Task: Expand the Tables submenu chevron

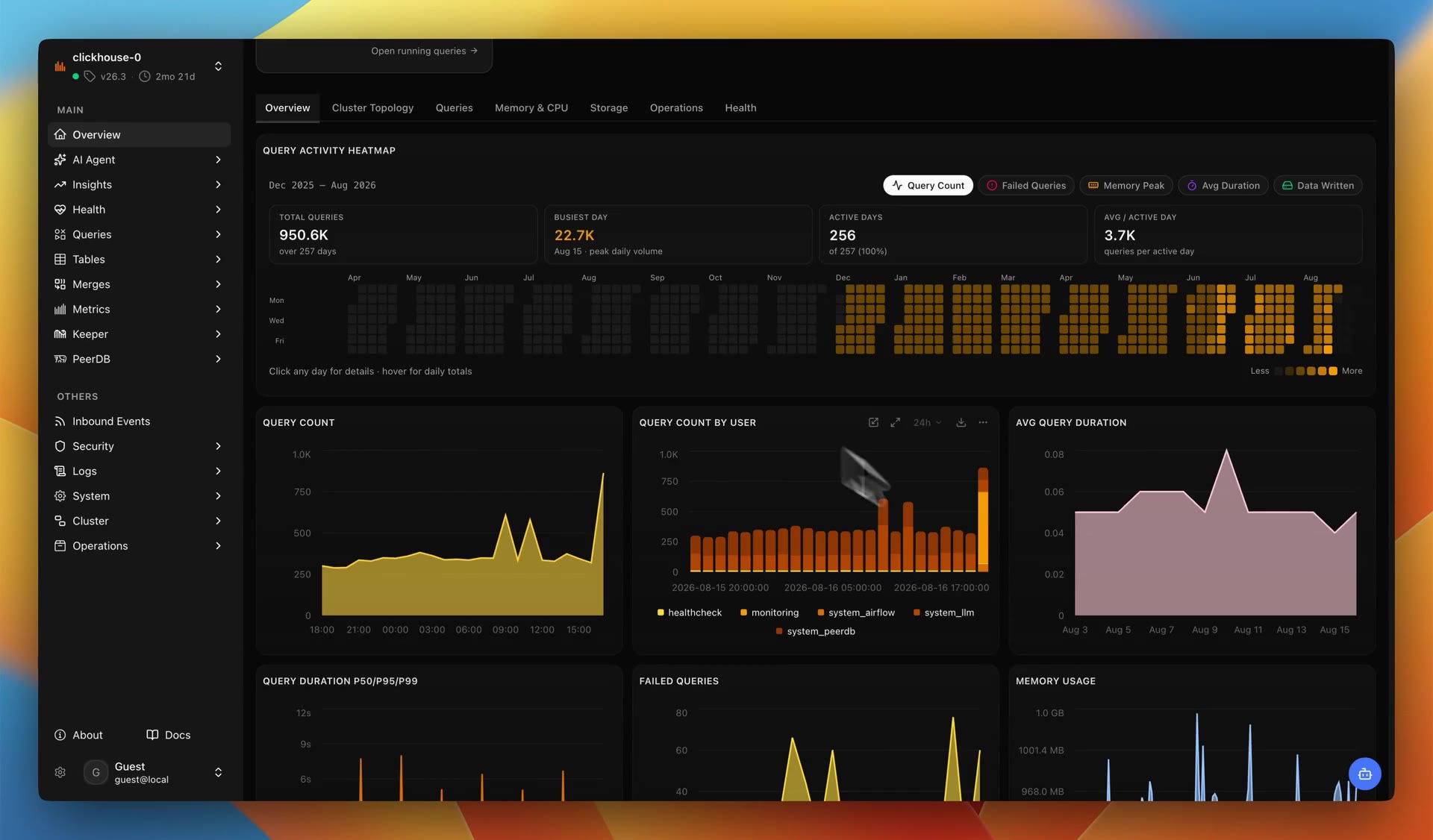Action: click(x=218, y=259)
